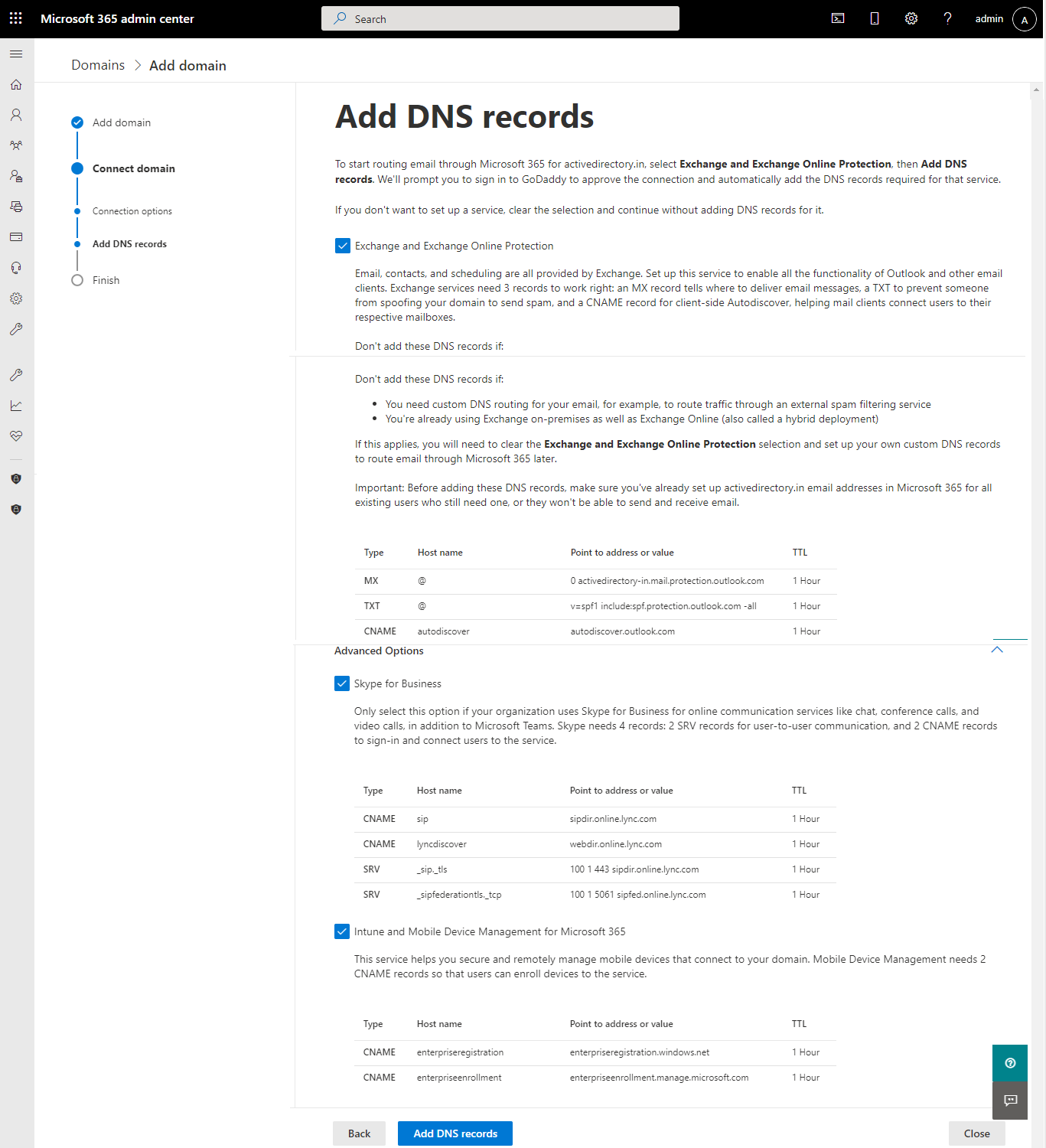
Task: Open the Roles person-with-briefcase sidebar icon
Action: tap(16, 176)
